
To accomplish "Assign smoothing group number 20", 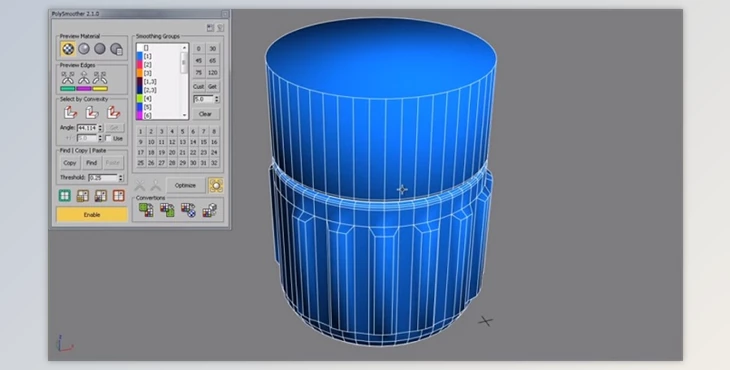I will (172, 152).
